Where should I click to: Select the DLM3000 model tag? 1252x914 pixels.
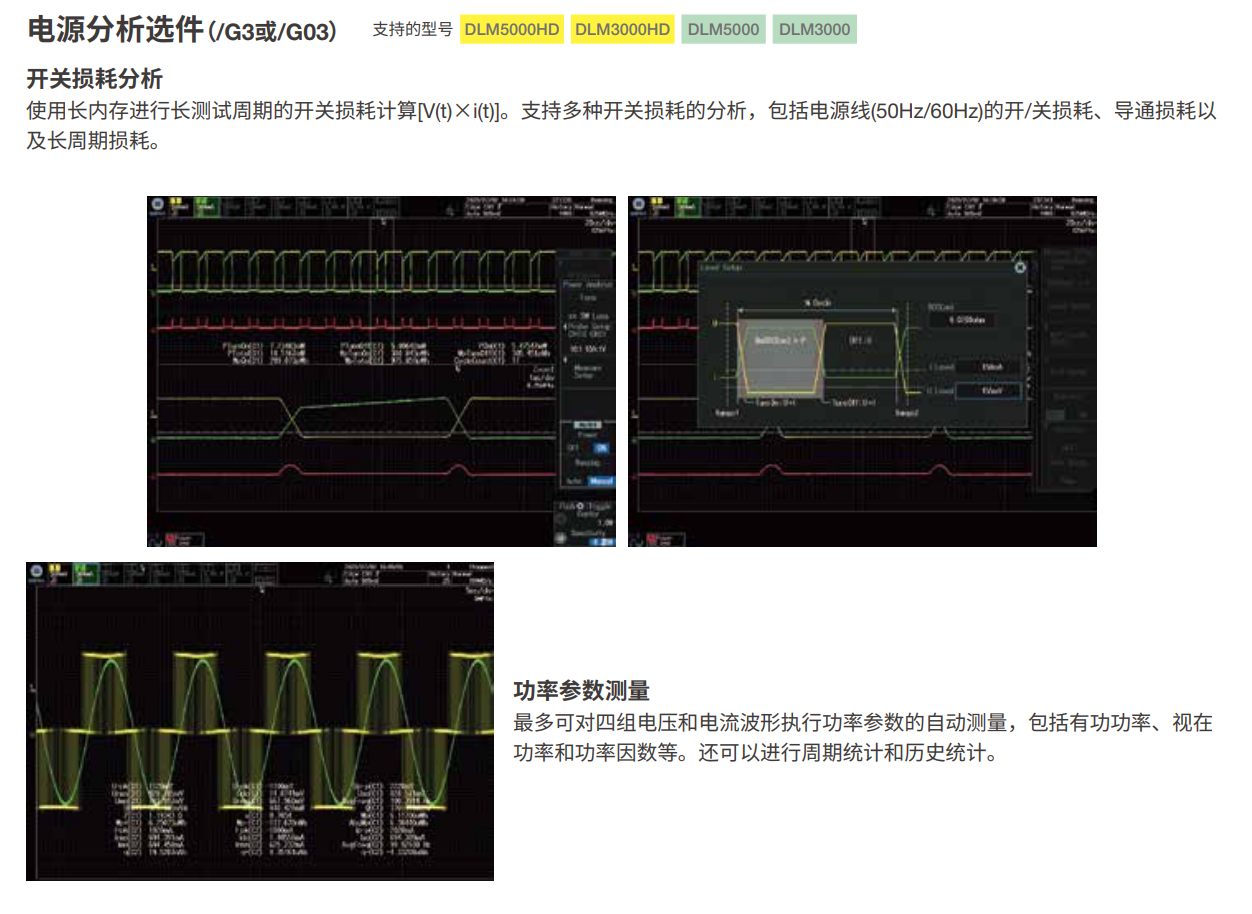(x=814, y=29)
